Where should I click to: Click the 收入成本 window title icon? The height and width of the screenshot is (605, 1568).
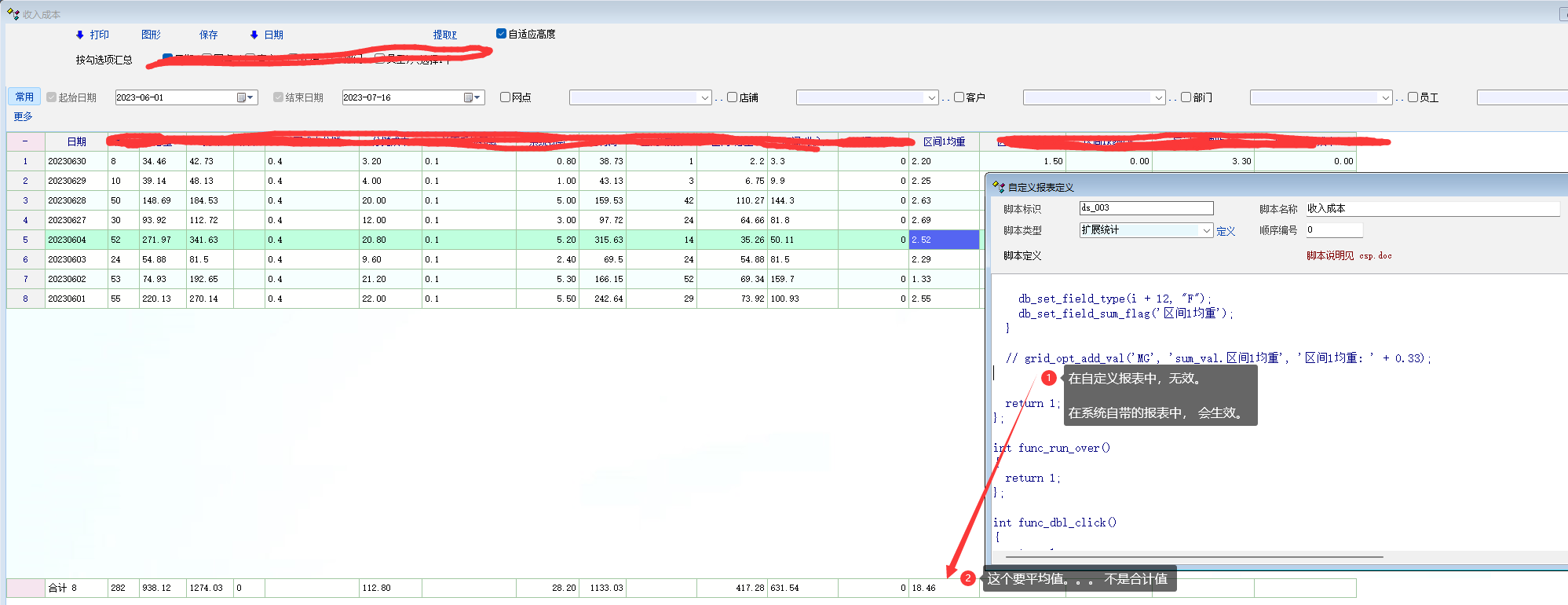point(13,14)
